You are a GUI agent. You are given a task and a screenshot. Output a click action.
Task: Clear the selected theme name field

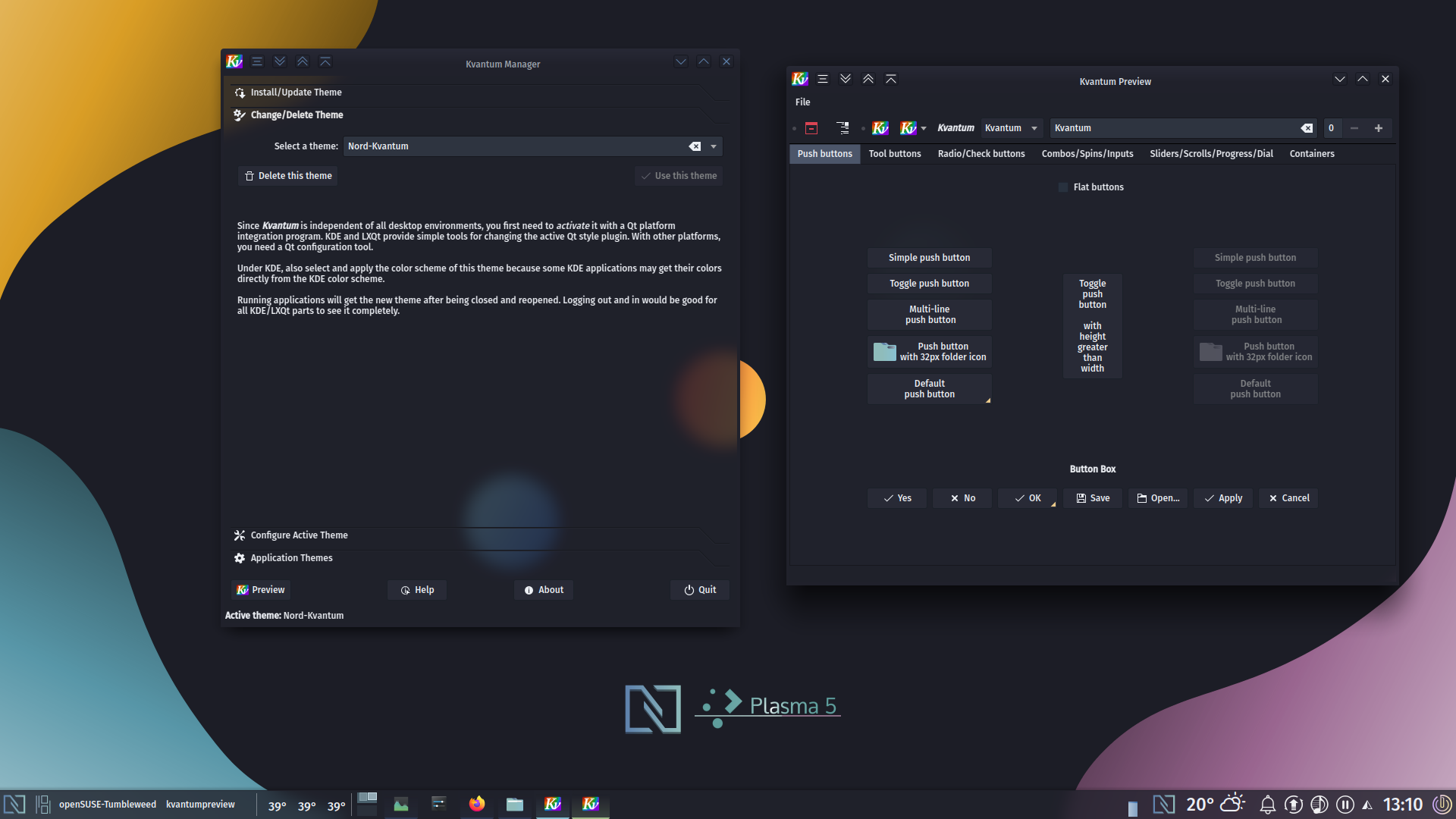pyautogui.click(x=695, y=146)
